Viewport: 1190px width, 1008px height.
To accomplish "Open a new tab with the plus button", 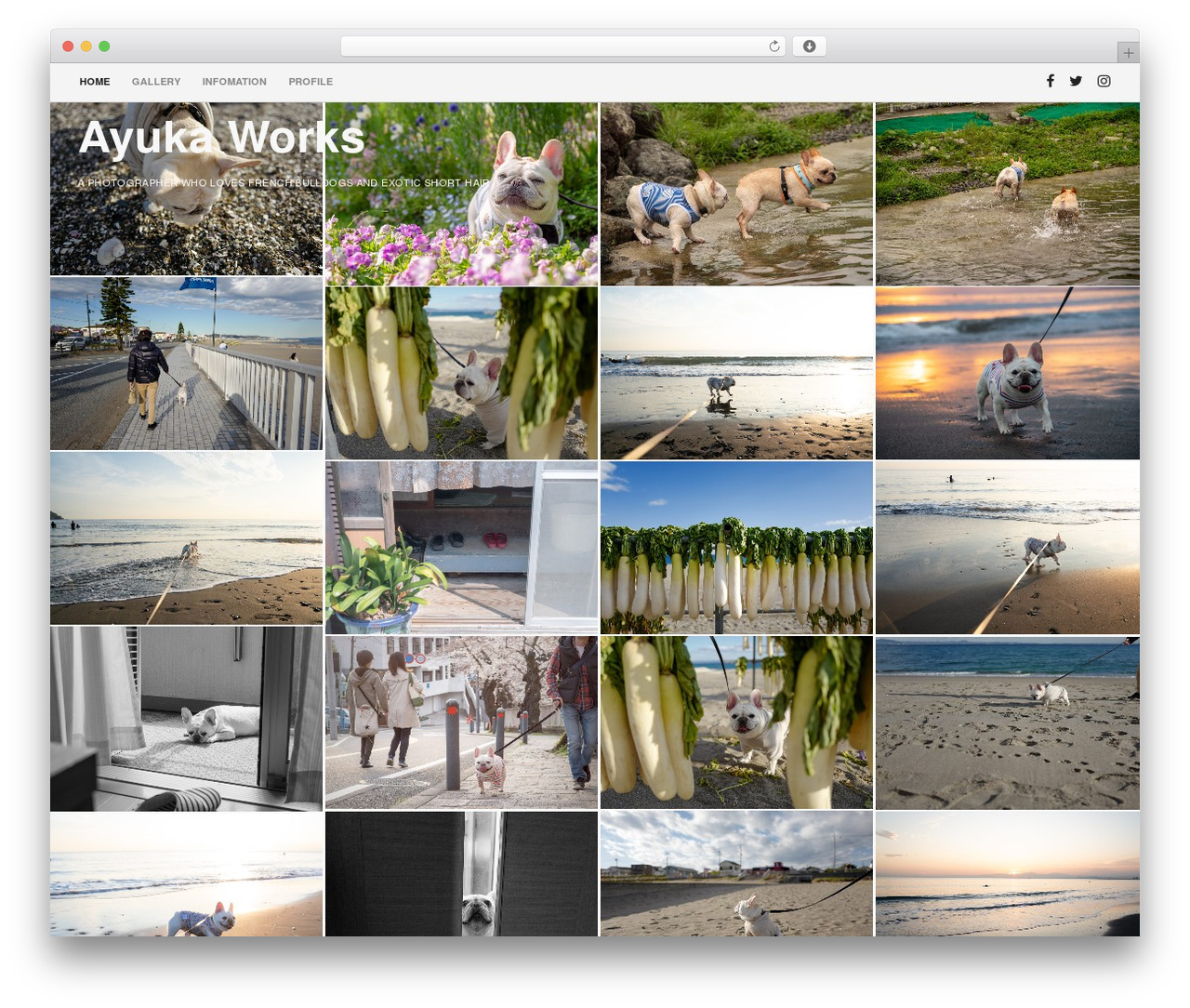I will pos(1128,53).
